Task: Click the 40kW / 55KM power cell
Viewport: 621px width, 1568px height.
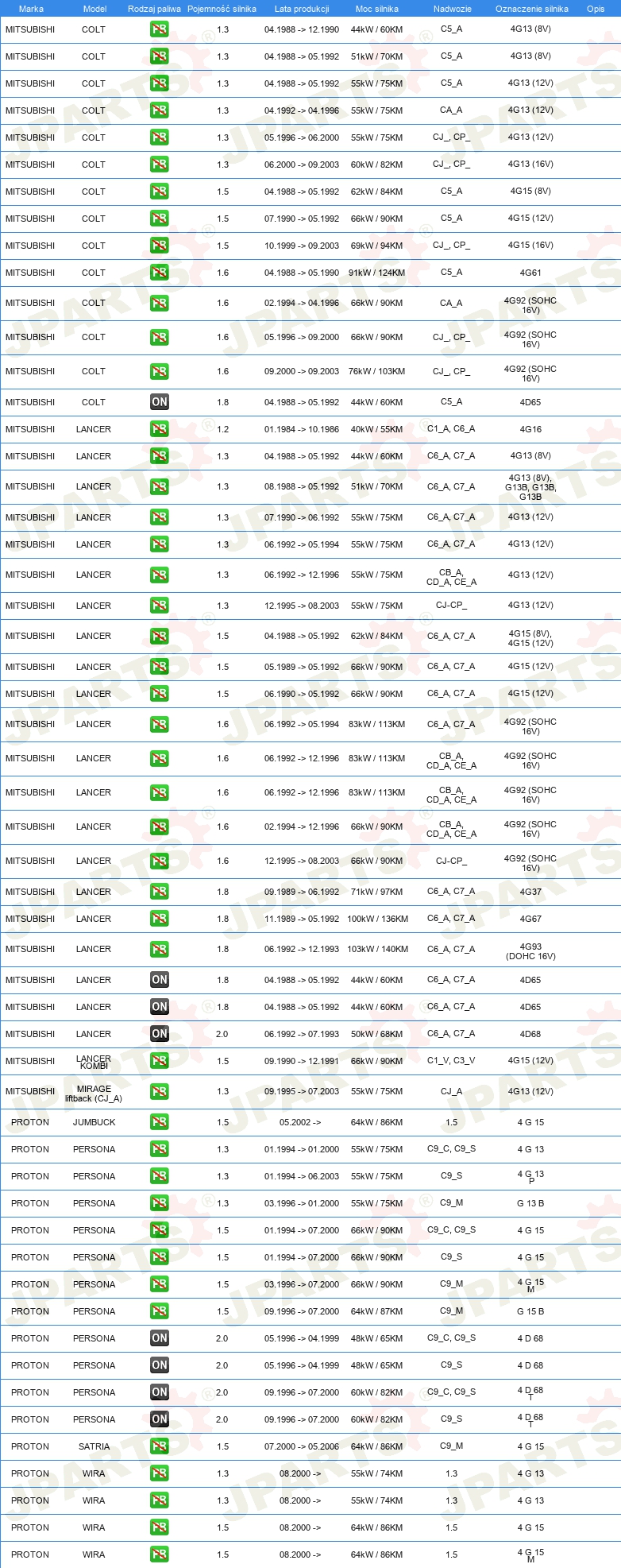Action: coord(376,429)
